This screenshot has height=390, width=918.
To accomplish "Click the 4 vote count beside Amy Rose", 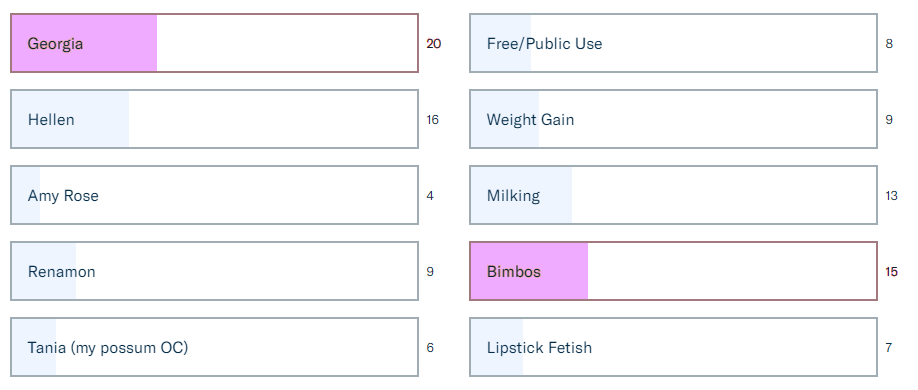I will (430, 196).
